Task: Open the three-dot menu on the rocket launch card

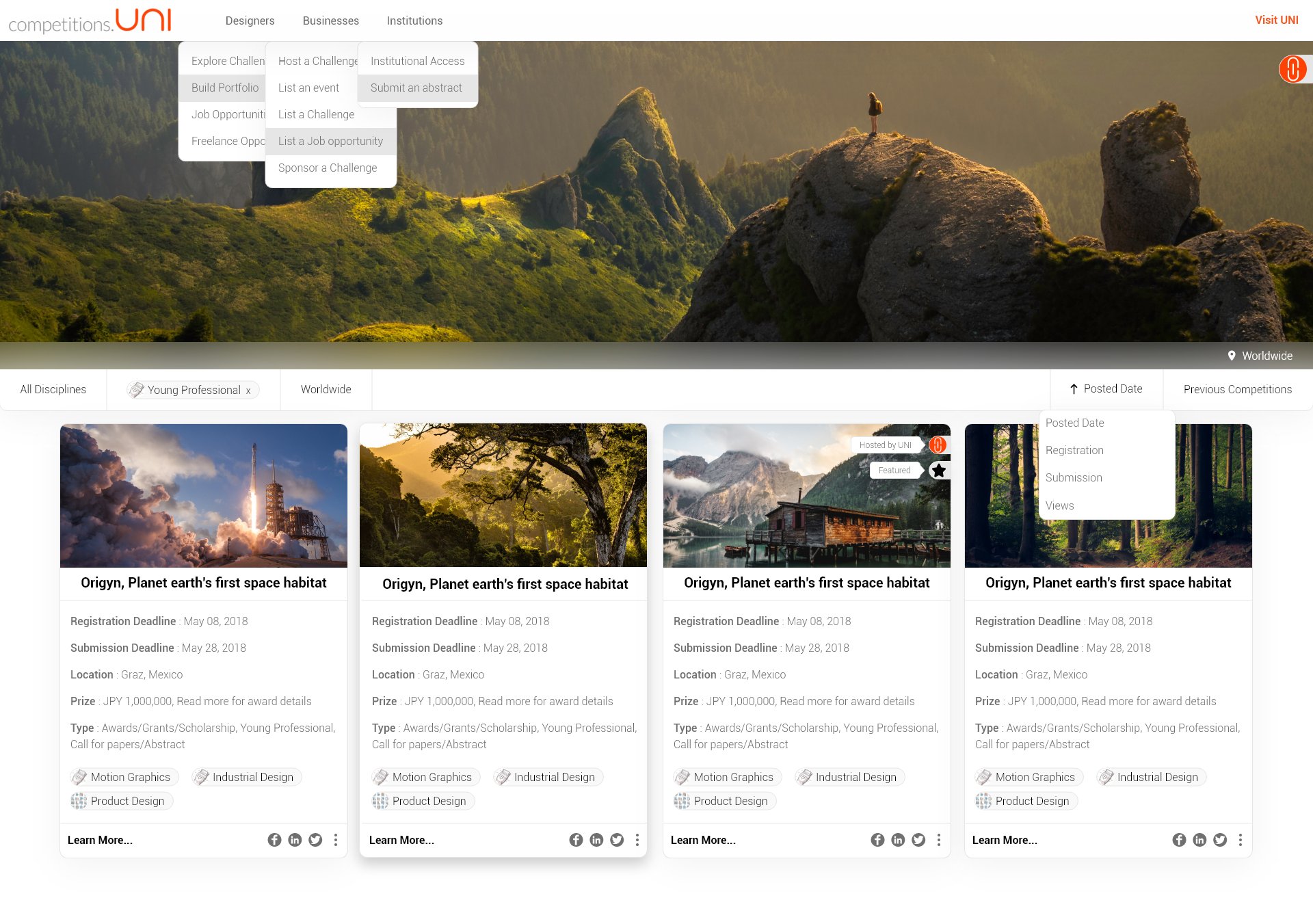Action: click(336, 840)
